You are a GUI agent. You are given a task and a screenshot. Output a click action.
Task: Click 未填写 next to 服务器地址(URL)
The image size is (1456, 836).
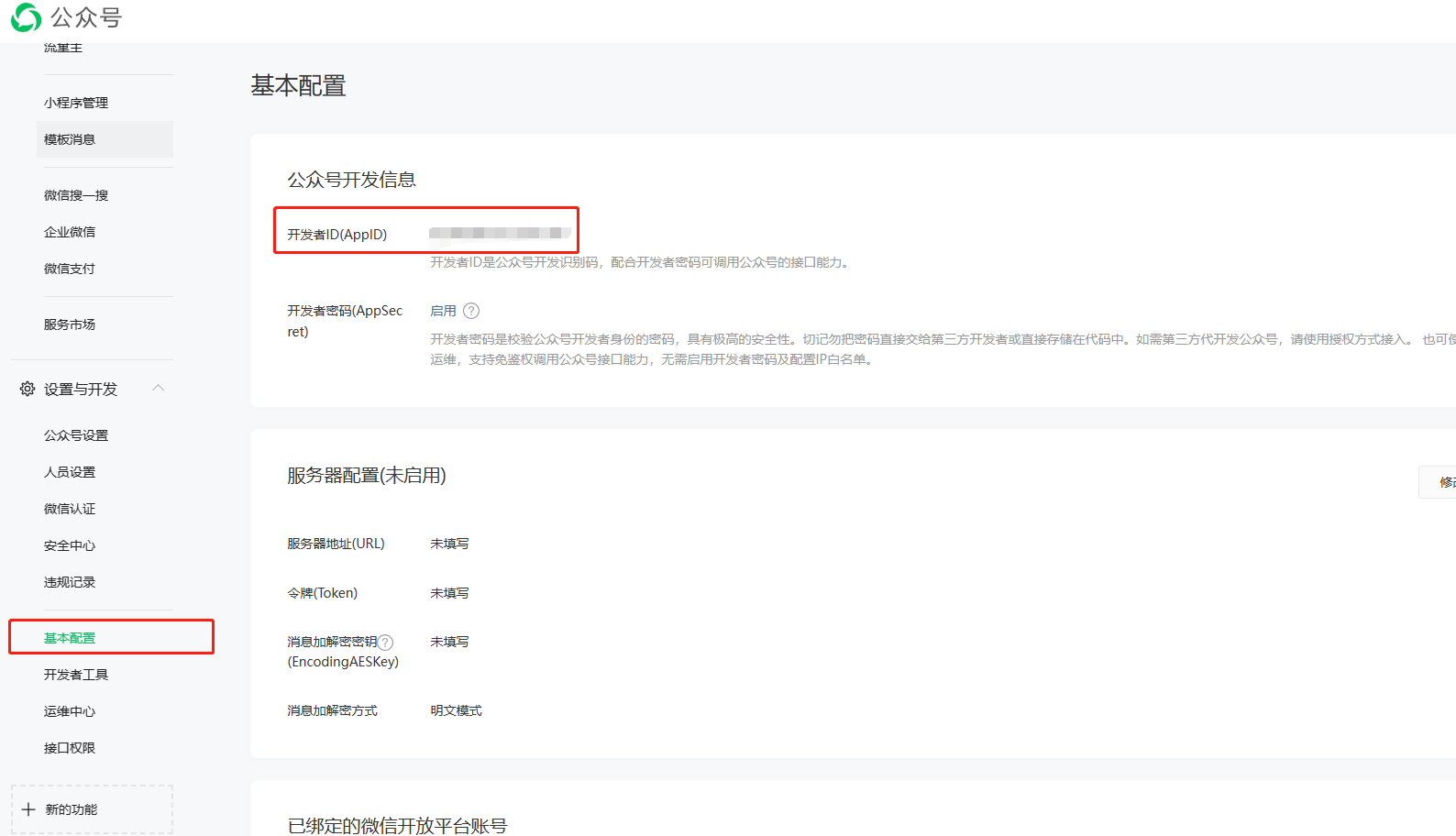pos(449,544)
